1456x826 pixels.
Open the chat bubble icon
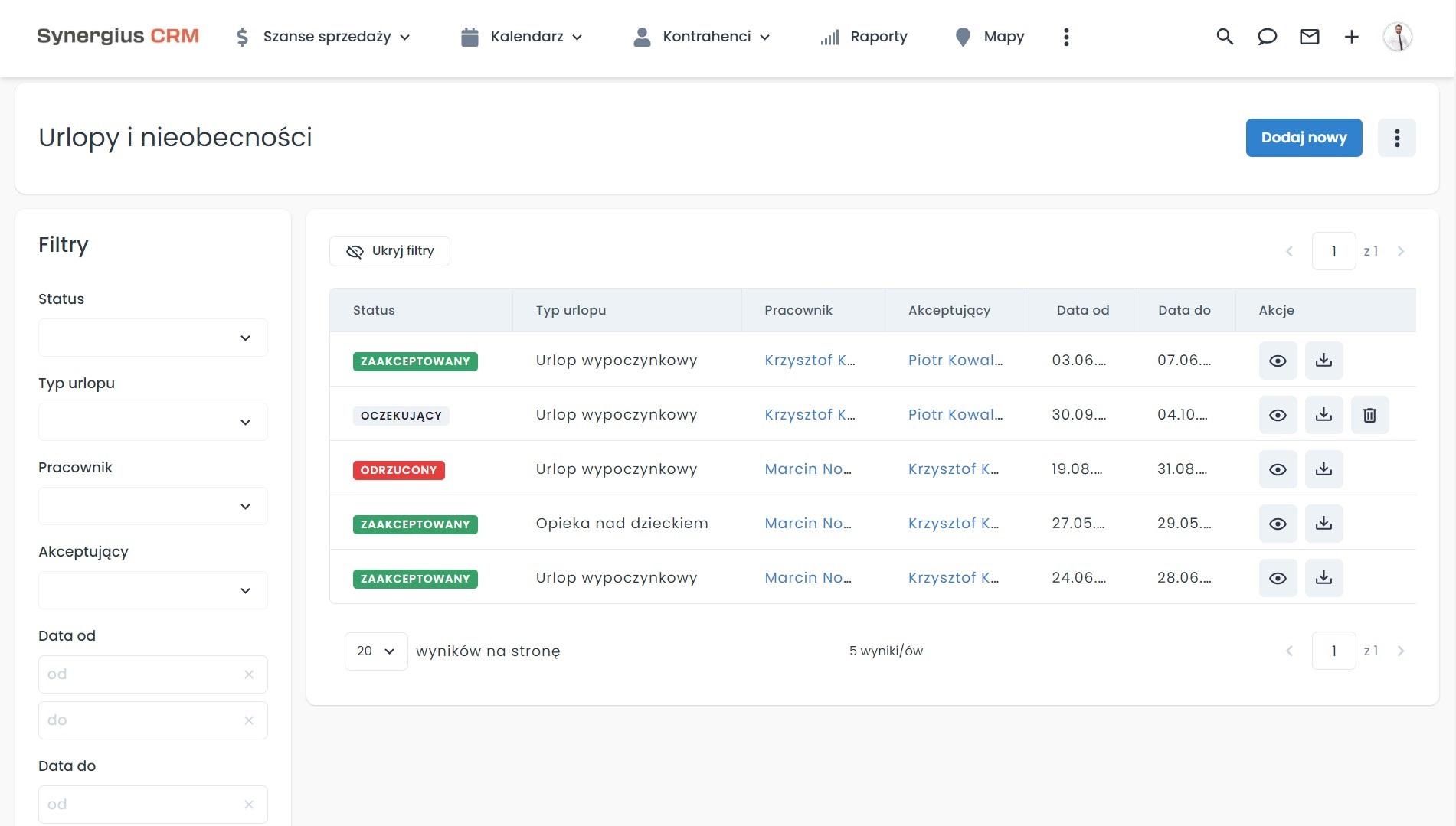(x=1267, y=37)
